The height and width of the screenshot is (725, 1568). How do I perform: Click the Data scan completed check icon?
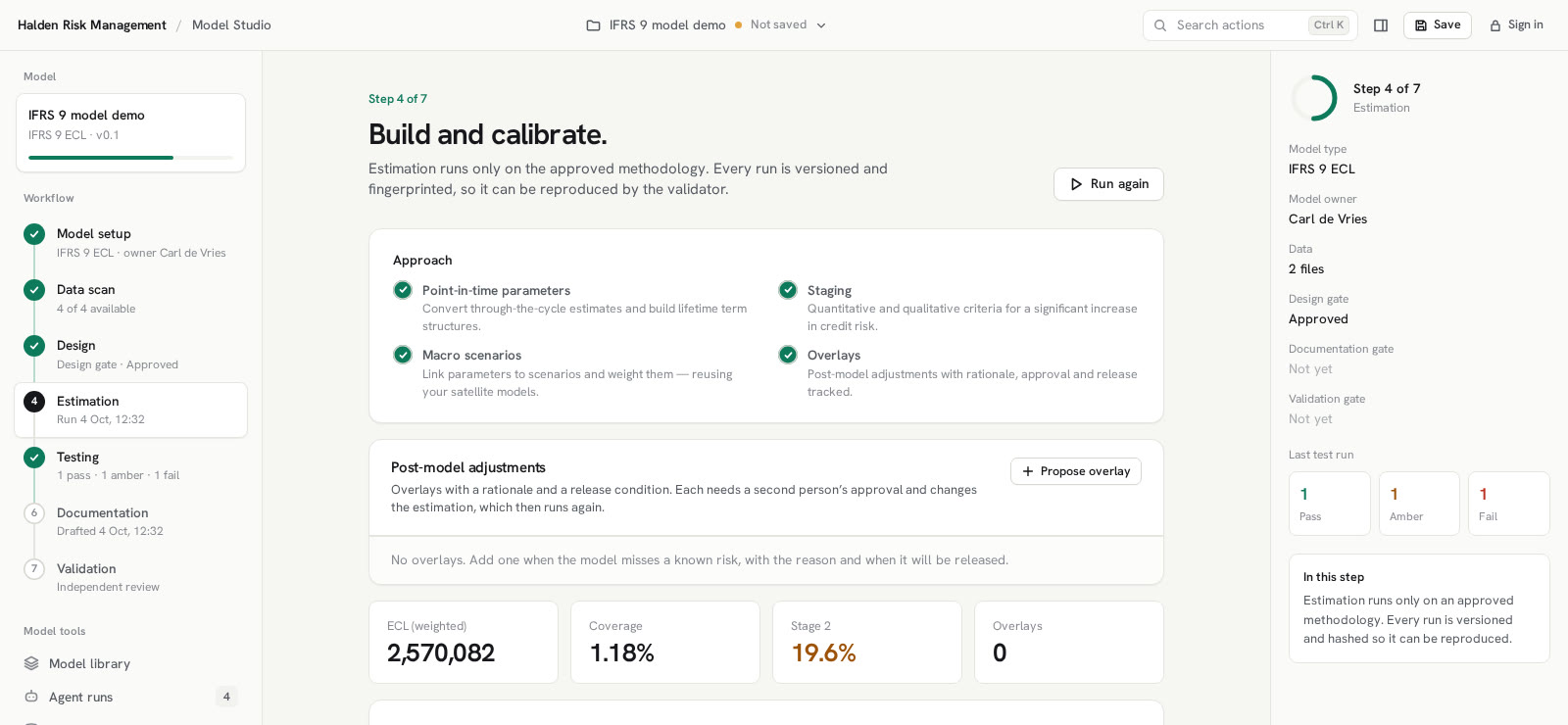pyautogui.click(x=34, y=290)
